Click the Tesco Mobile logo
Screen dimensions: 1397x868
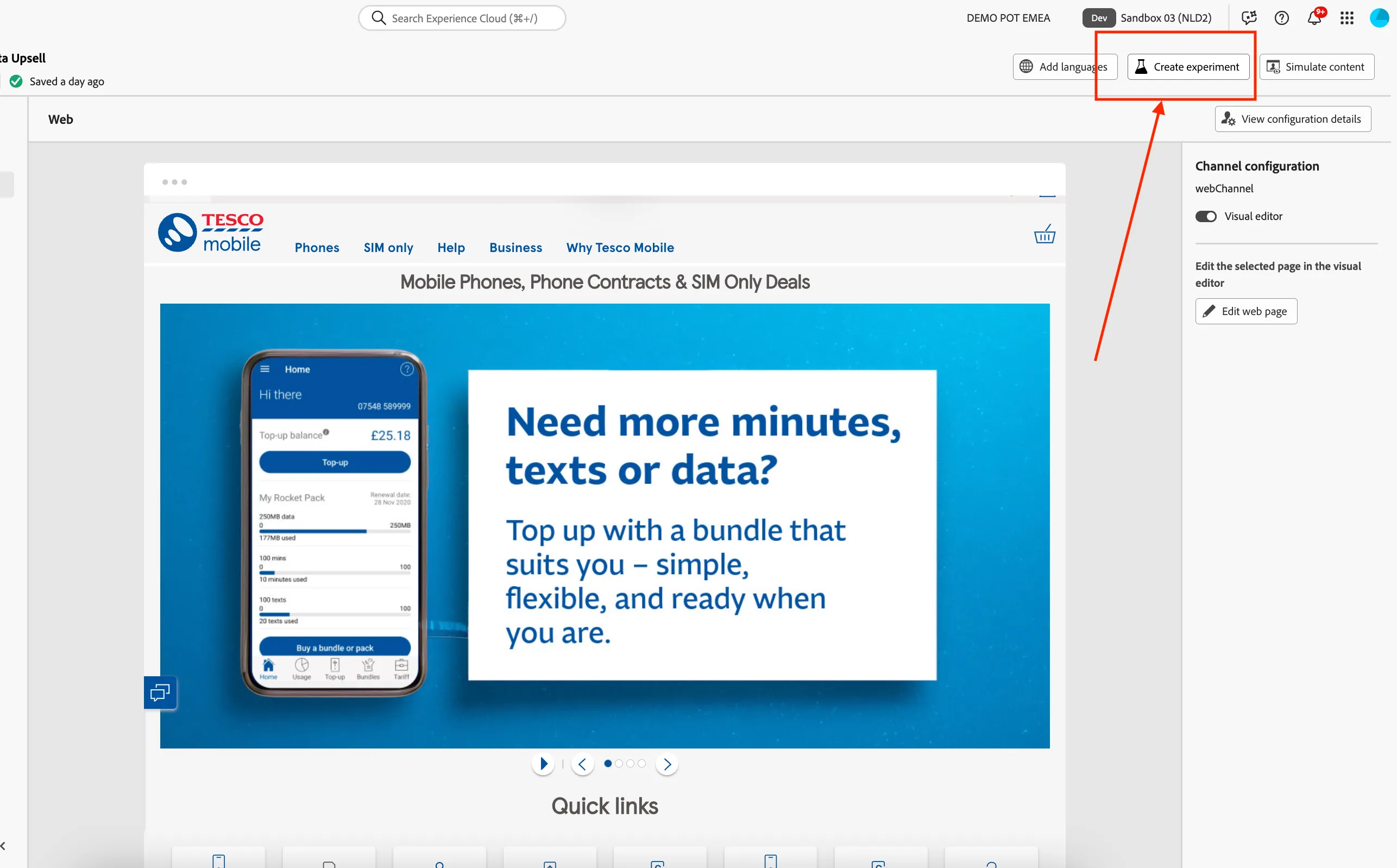(211, 232)
